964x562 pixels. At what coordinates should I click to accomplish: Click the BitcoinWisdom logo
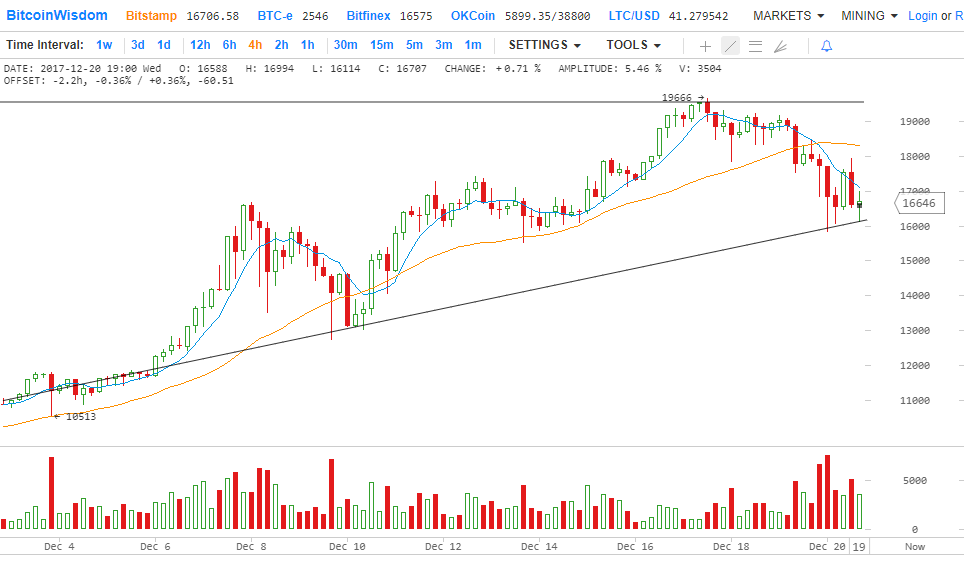(x=59, y=16)
